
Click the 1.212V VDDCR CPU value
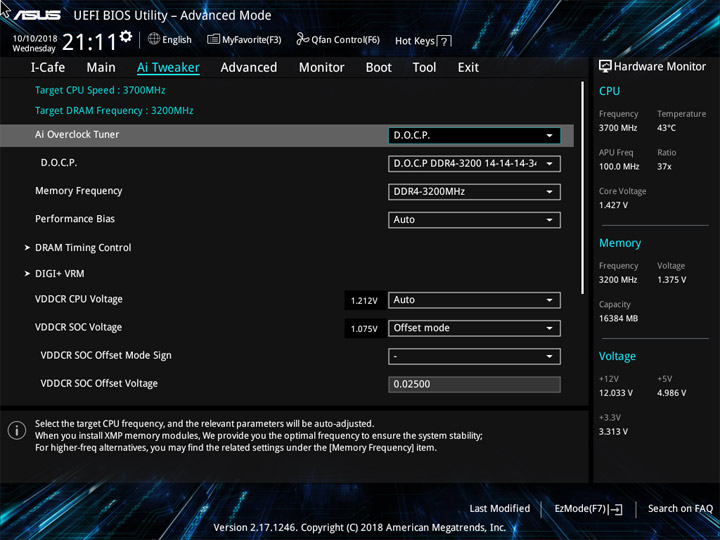pyautogui.click(x=364, y=301)
